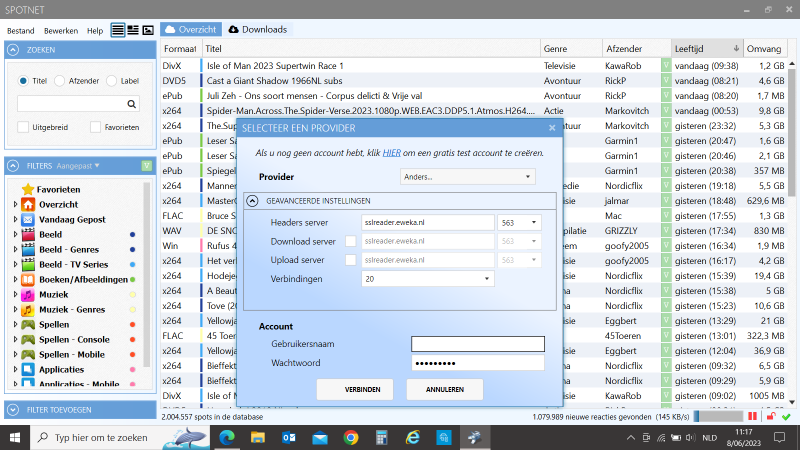Screen dimensions: 800x450
Task: Enable the Uitgebreid checkbox
Action: point(24,127)
